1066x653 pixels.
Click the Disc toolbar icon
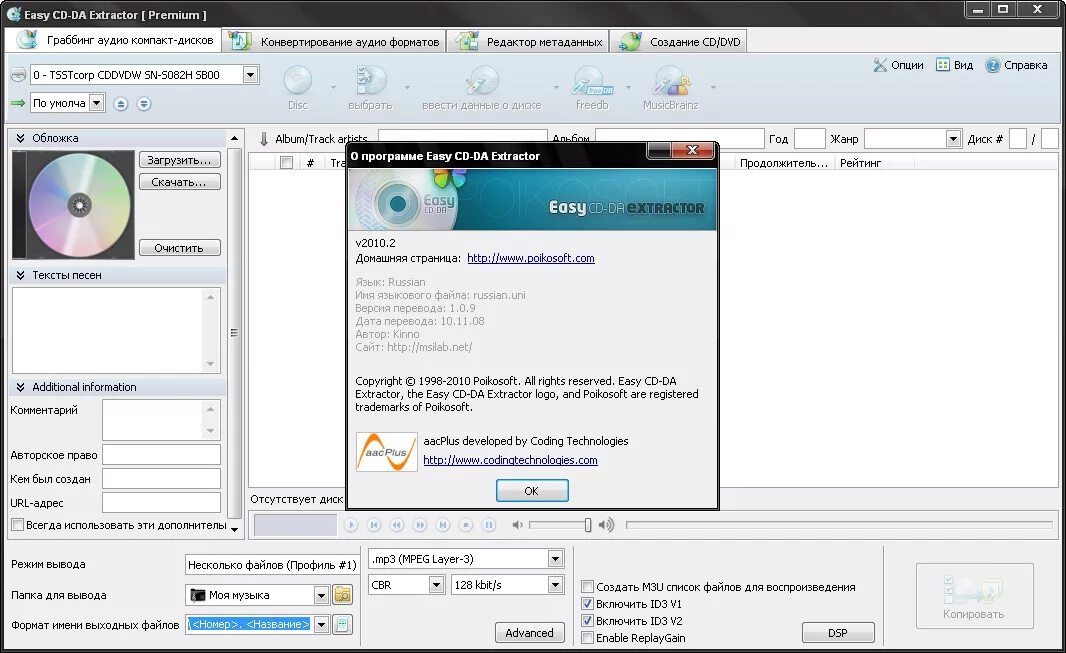(298, 80)
